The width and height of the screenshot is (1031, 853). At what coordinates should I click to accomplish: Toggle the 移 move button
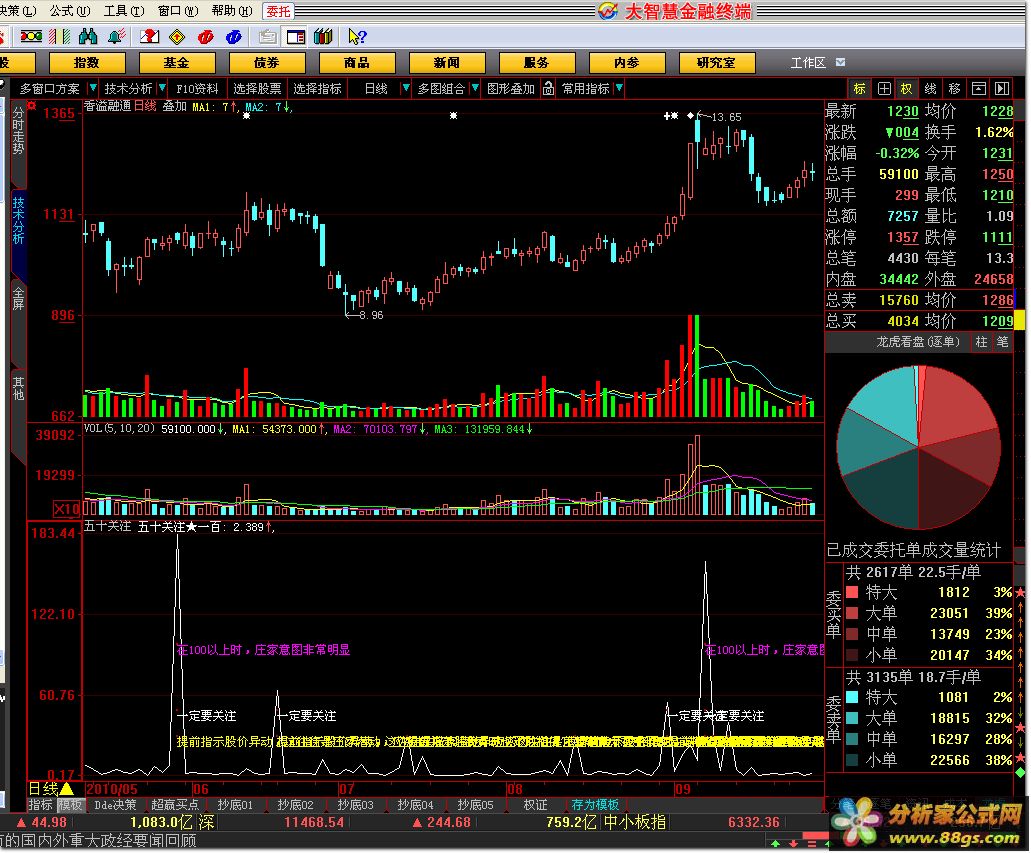955,88
